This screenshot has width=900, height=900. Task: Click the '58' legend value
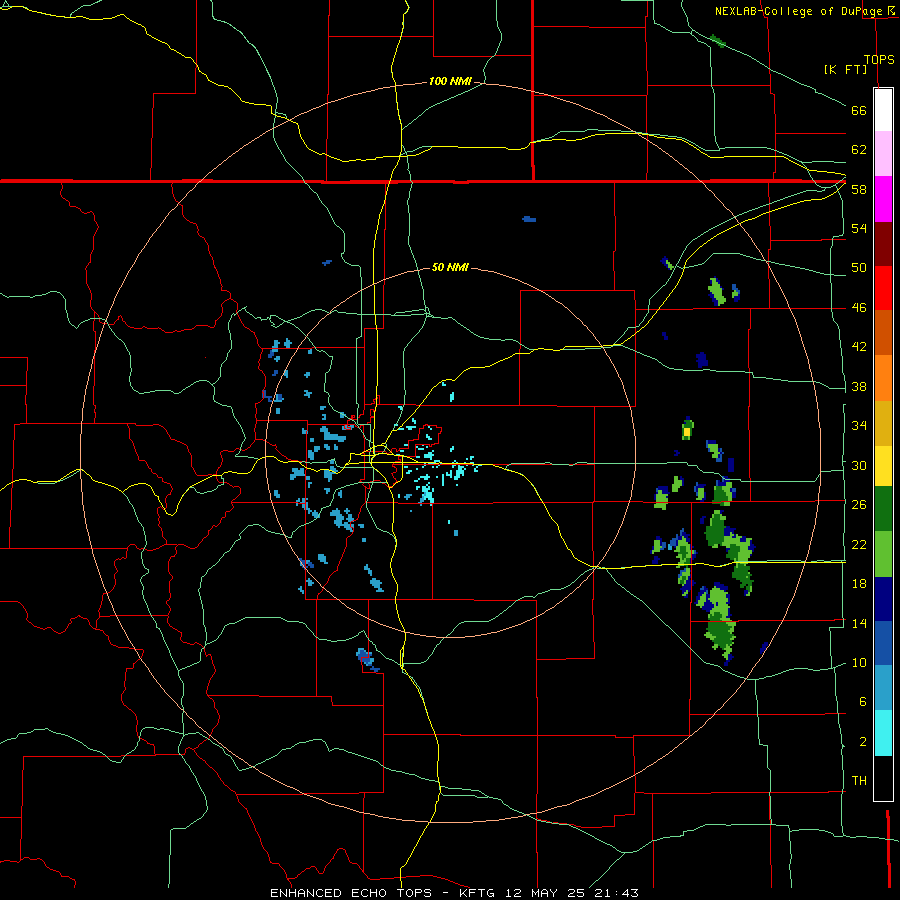859,189
